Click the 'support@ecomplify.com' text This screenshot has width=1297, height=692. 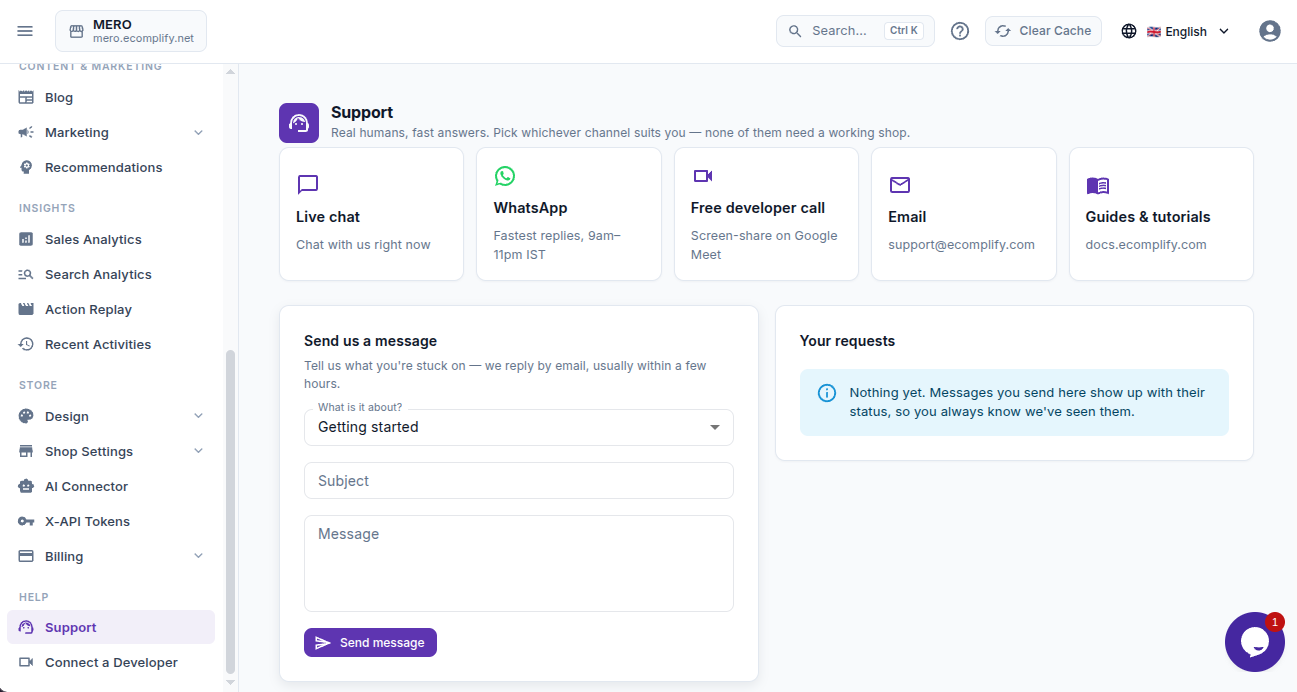pyautogui.click(x=962, y=245)
